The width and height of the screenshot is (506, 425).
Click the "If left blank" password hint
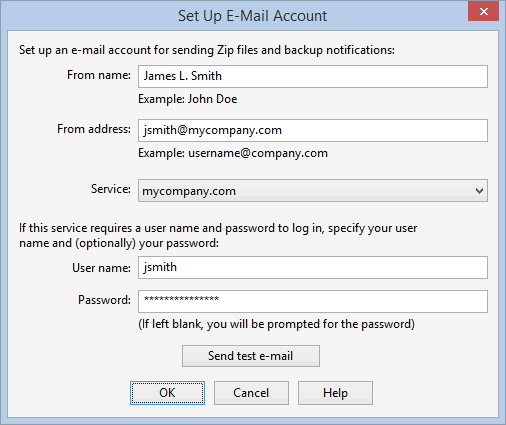(x=276, y=324)
